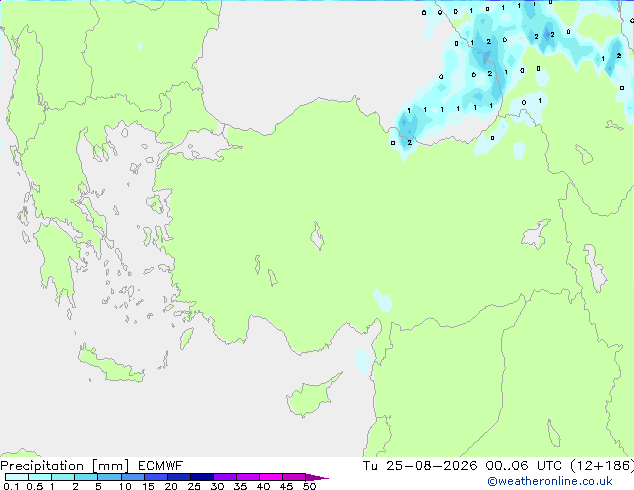Click the purple arrow end of the legend
Viewport: 634px width, 490px height.
317,477
